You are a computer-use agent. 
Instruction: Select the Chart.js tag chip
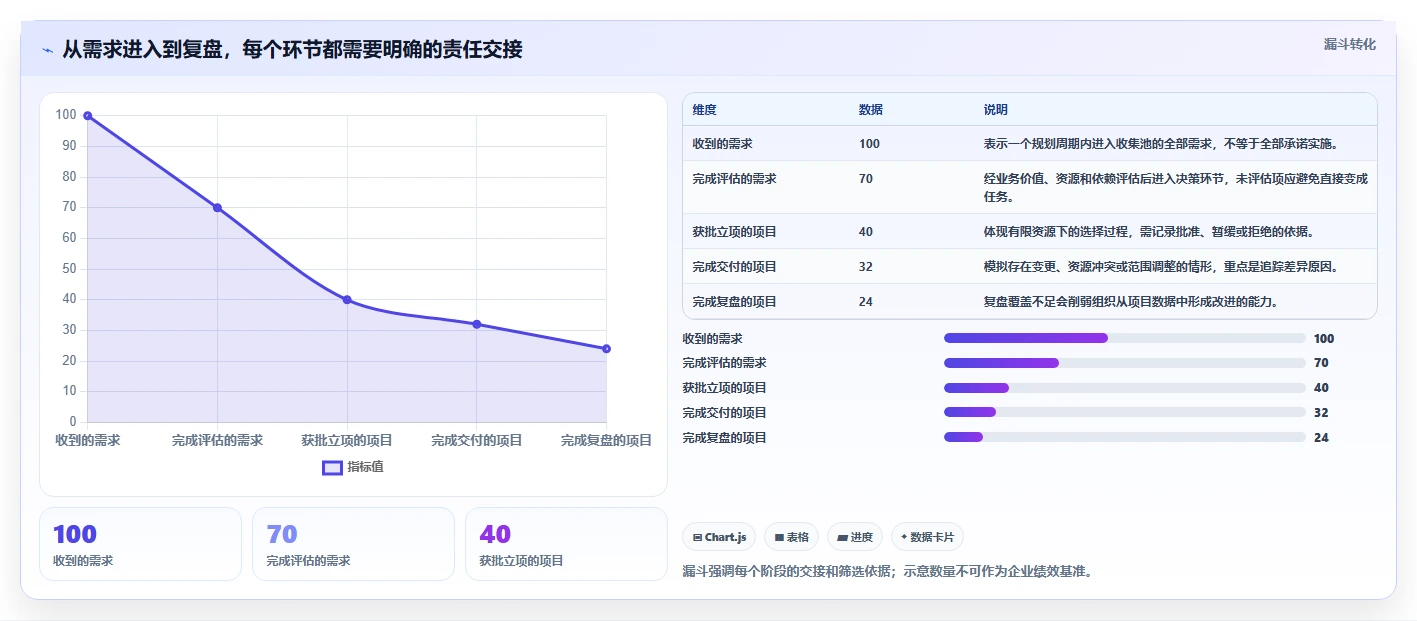tap(719, 537)
